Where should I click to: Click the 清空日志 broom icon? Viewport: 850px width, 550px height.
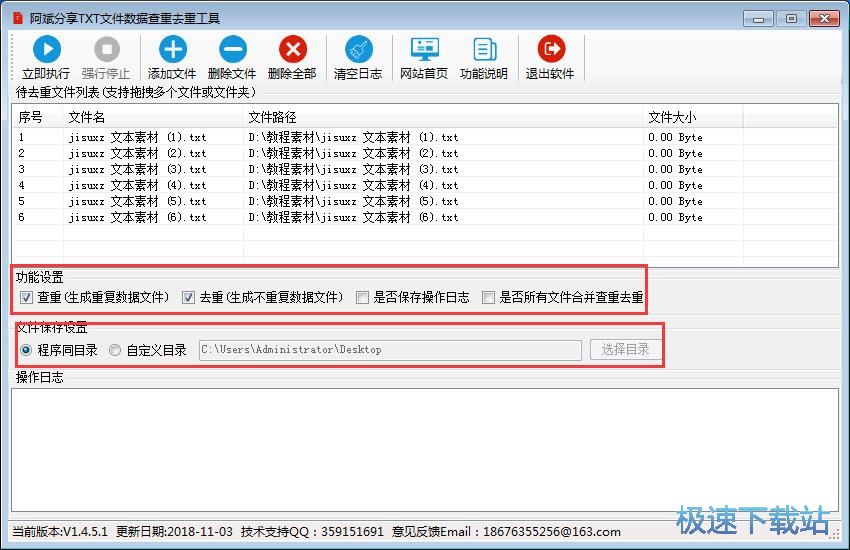tap(358, 50)
